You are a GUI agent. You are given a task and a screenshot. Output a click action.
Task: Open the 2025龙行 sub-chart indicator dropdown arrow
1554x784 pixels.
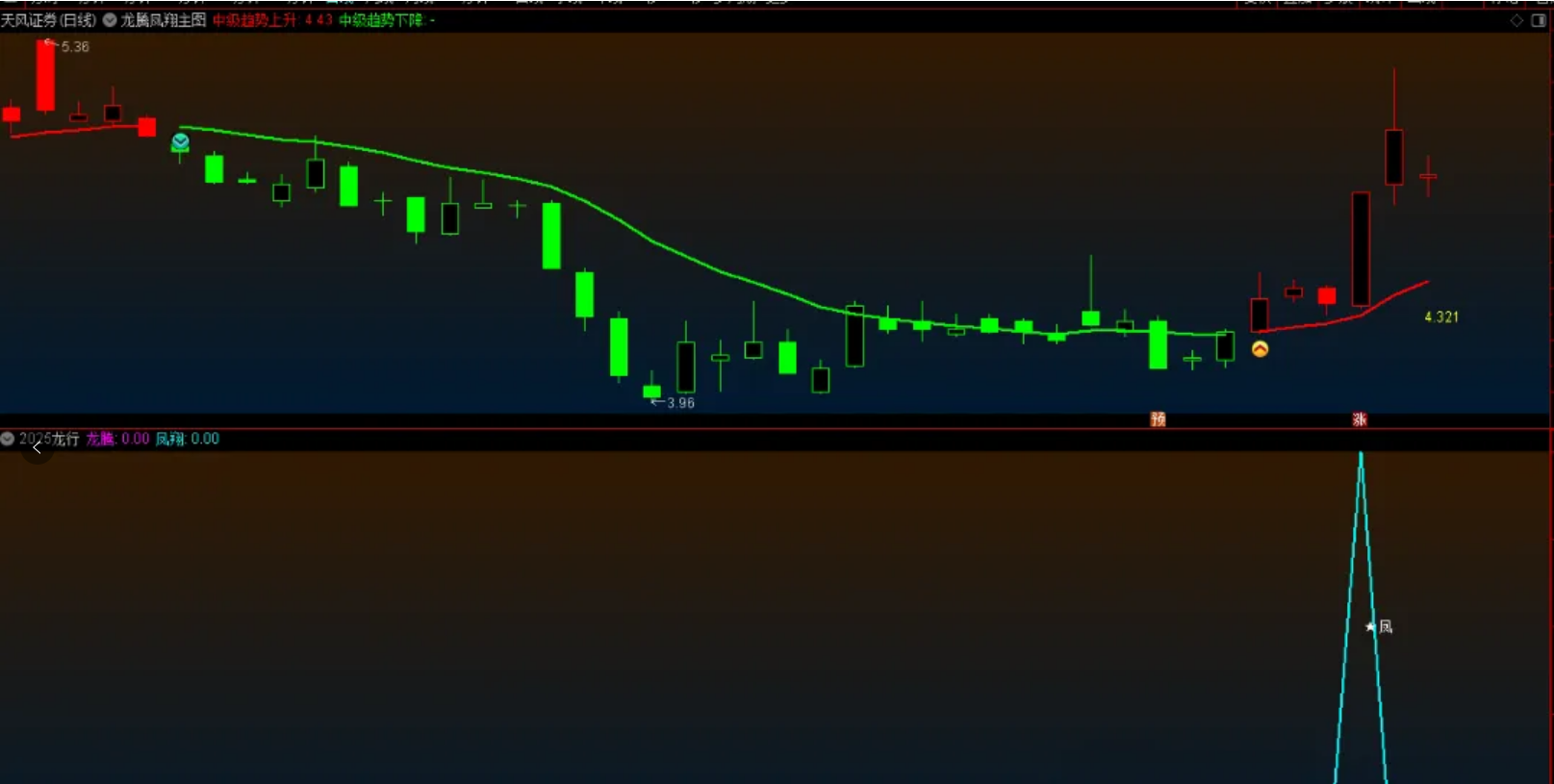[8, 439]
